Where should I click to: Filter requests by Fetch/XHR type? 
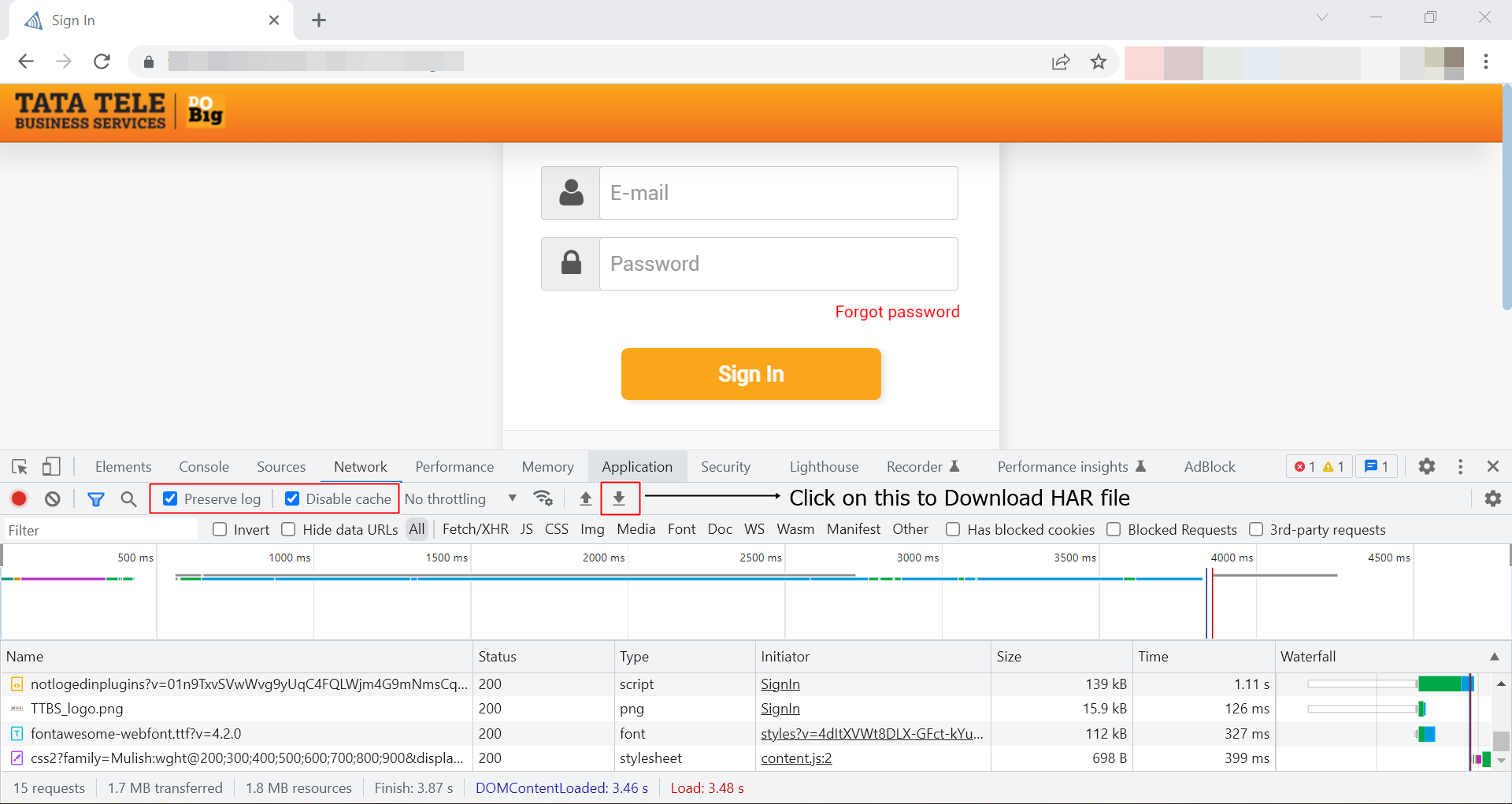click(475, 529)
